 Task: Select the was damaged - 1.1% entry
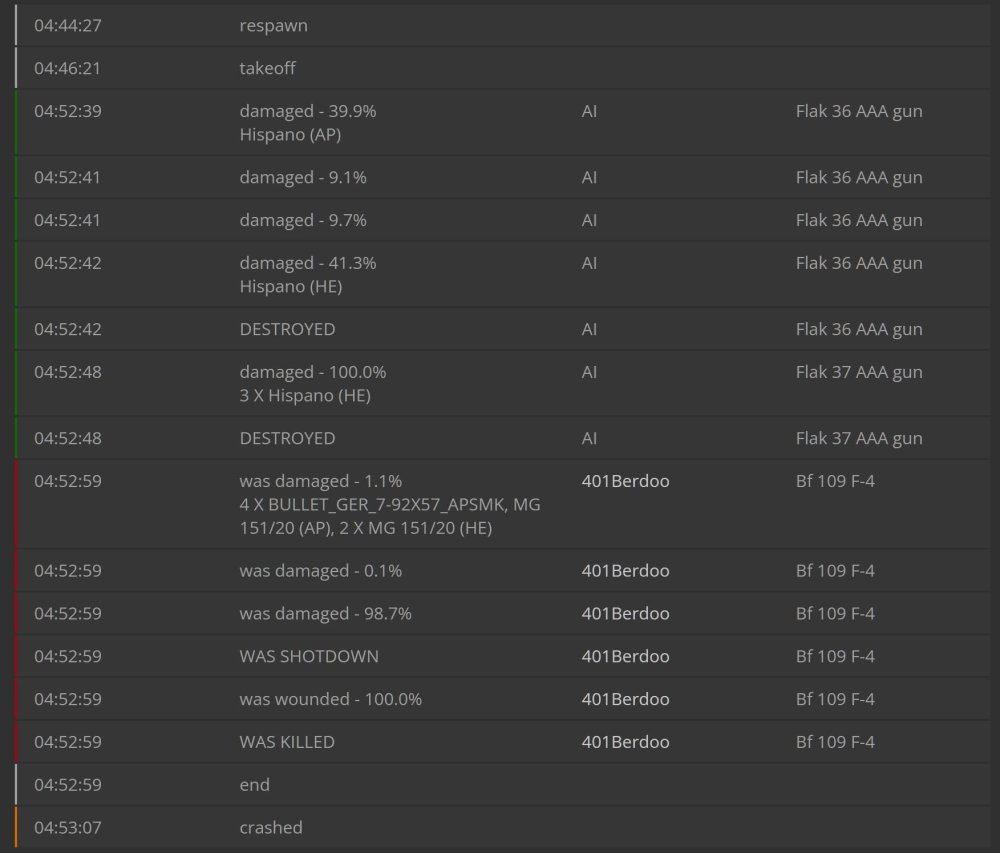pyautogui.click(x=320, y=481)
